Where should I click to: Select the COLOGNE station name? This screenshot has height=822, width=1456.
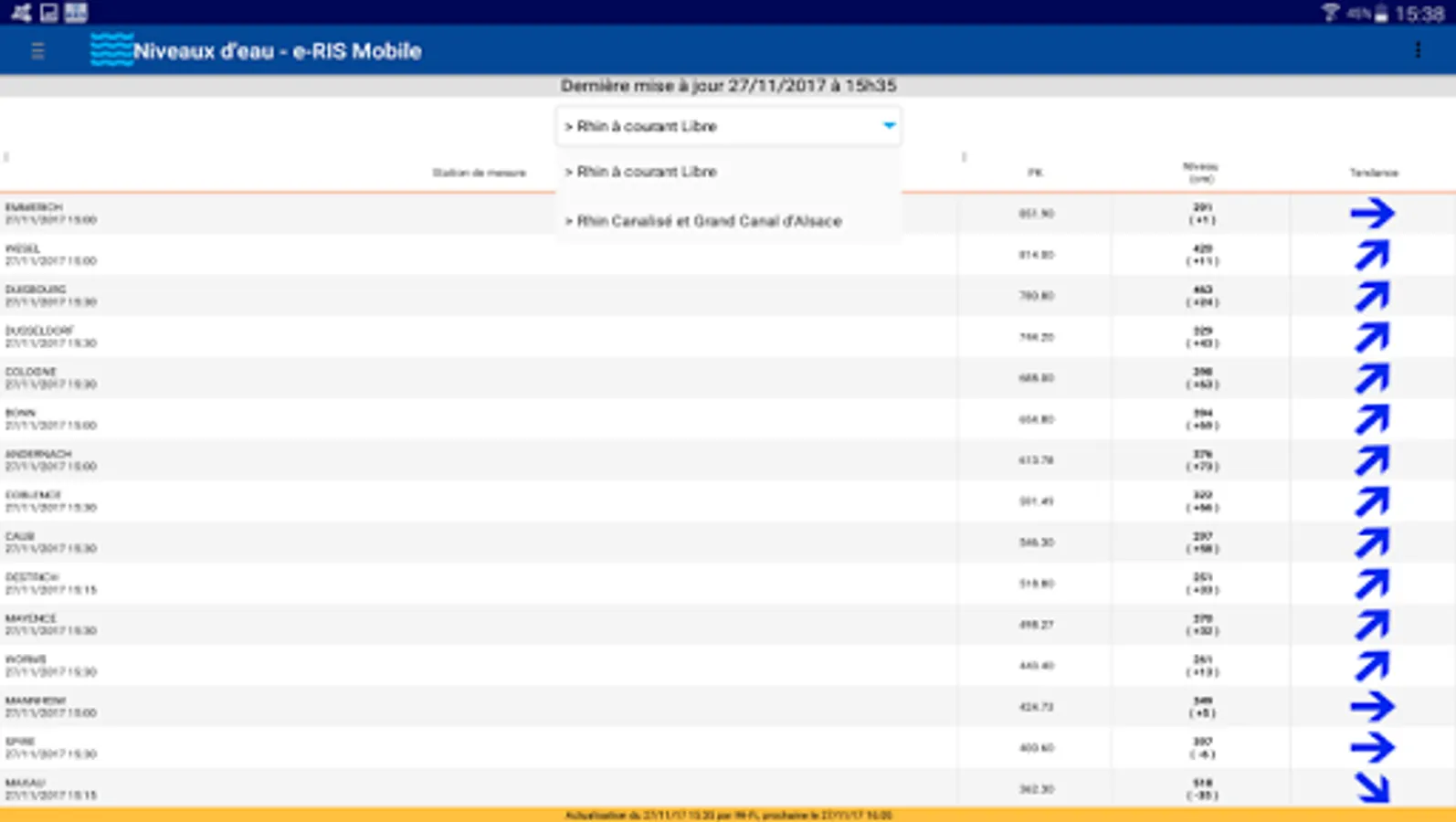pyautogui.click(x=31, y=372)
